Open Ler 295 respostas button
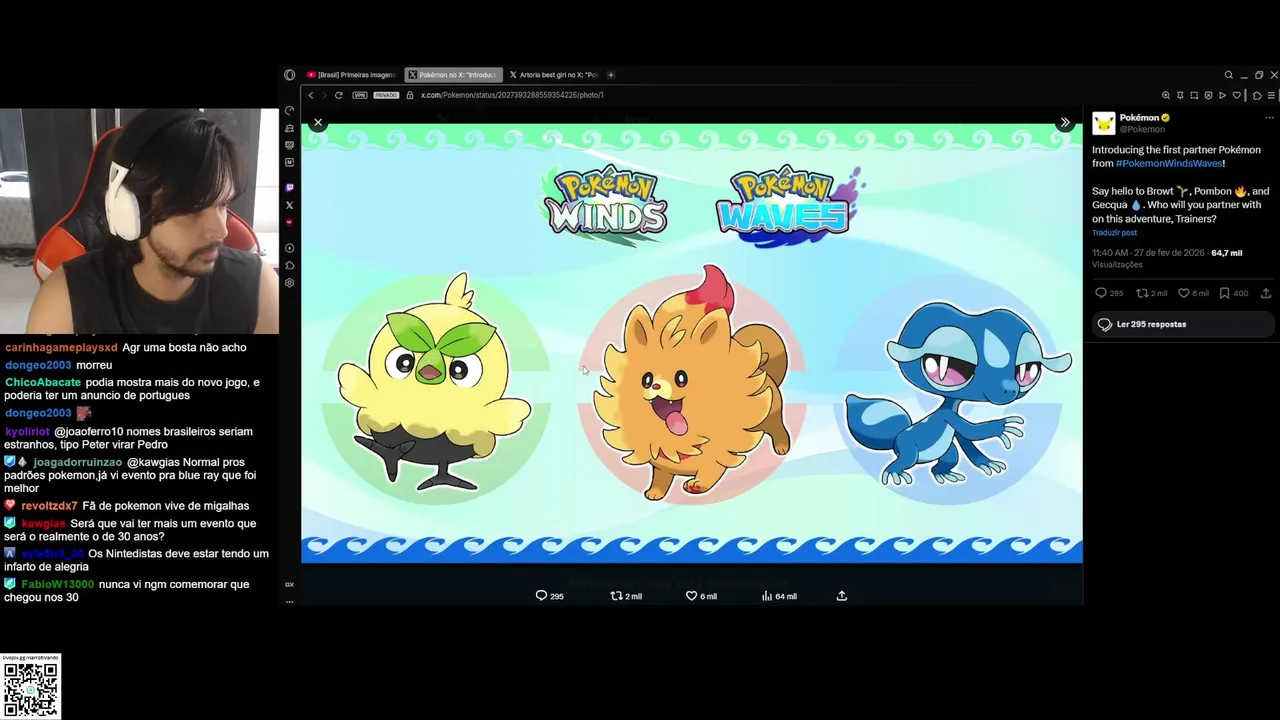 click(x=1182, y=324)
